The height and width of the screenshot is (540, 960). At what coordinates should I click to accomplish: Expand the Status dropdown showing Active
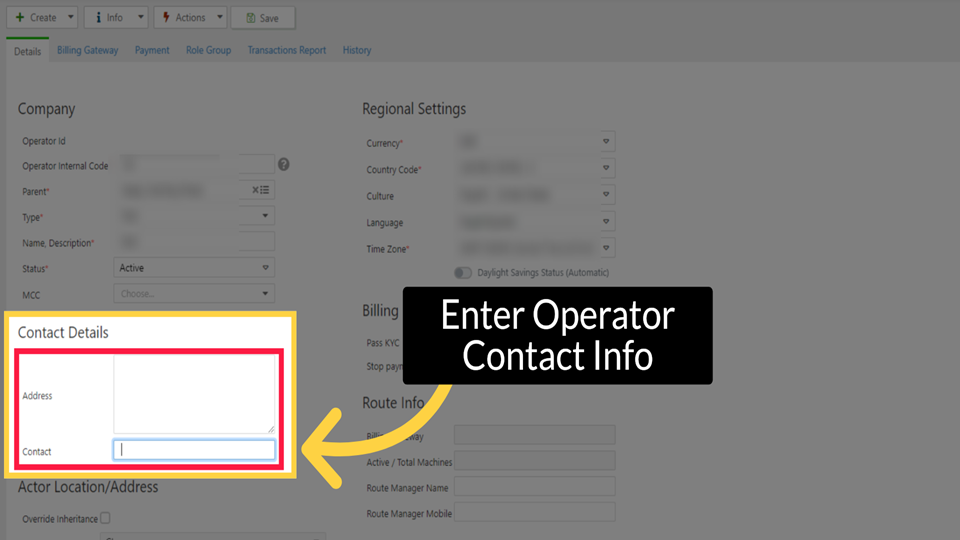(265, 268)
